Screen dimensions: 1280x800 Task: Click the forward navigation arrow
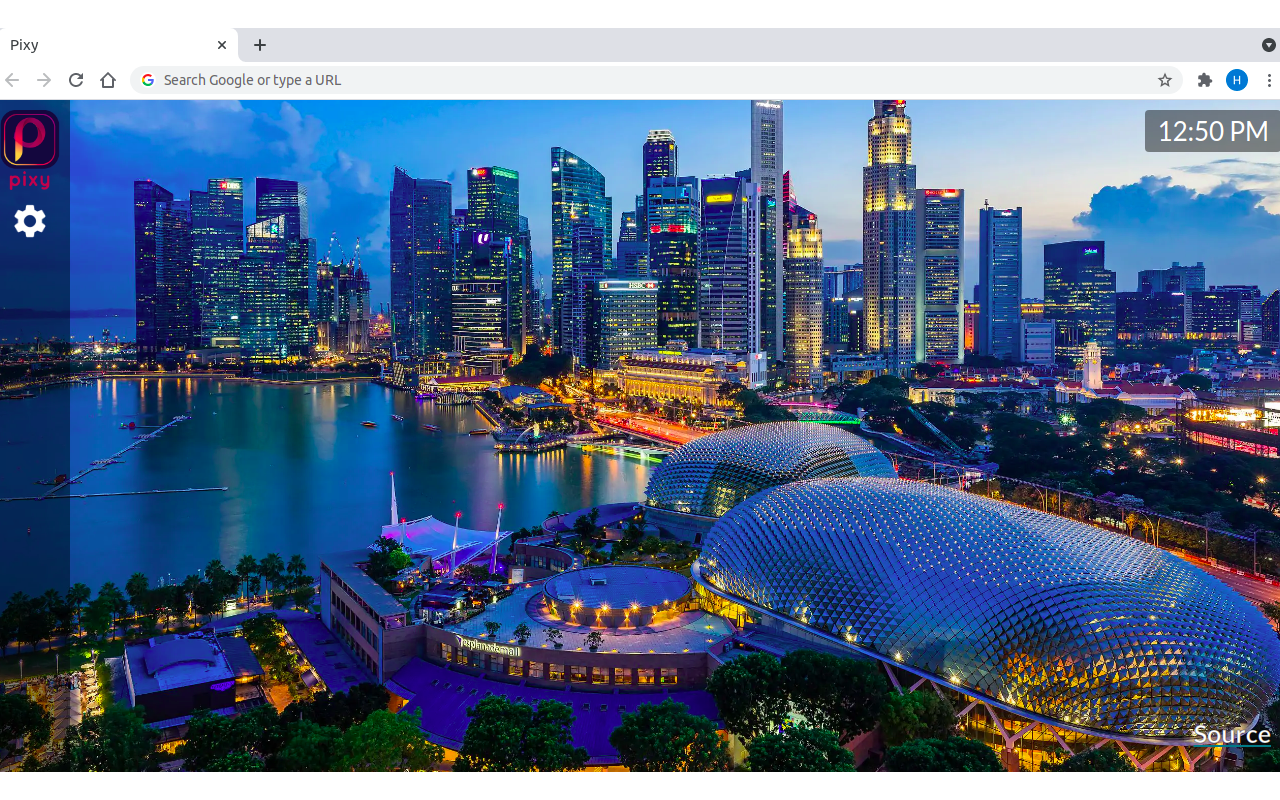(x=43, y=80)
